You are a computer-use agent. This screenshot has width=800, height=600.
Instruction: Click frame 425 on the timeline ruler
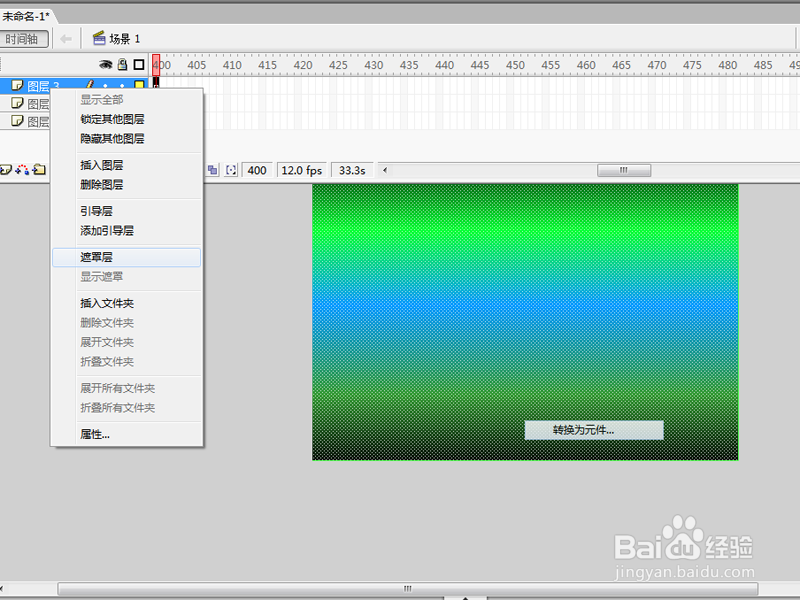pos(338,65)
